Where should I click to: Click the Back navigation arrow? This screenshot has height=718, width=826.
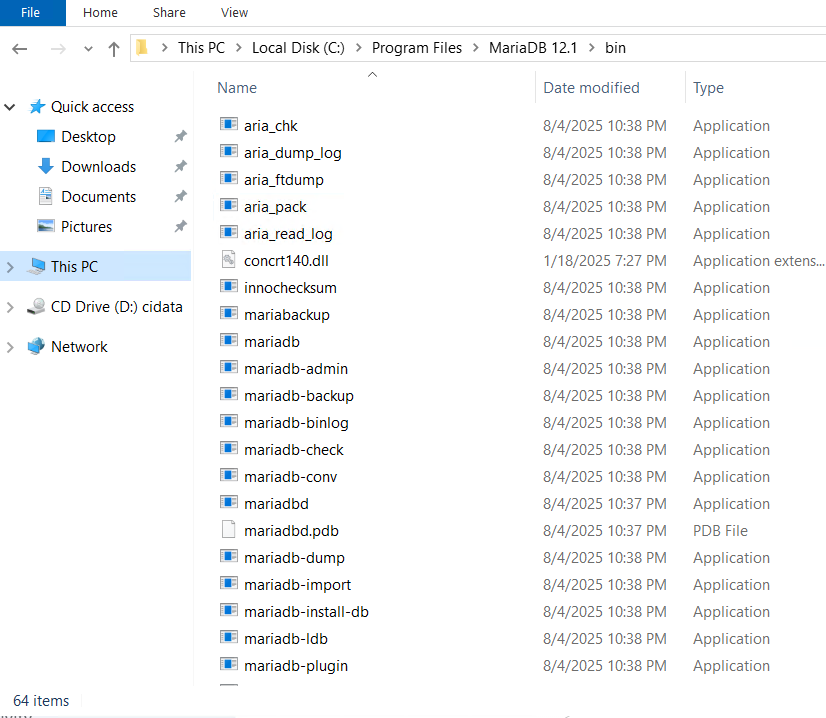coord(19,49)
